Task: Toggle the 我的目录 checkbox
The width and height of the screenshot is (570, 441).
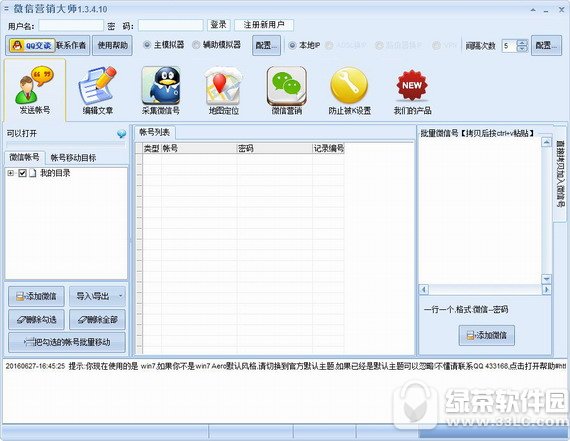Action: pyautogui.click(x=23, y=173)
